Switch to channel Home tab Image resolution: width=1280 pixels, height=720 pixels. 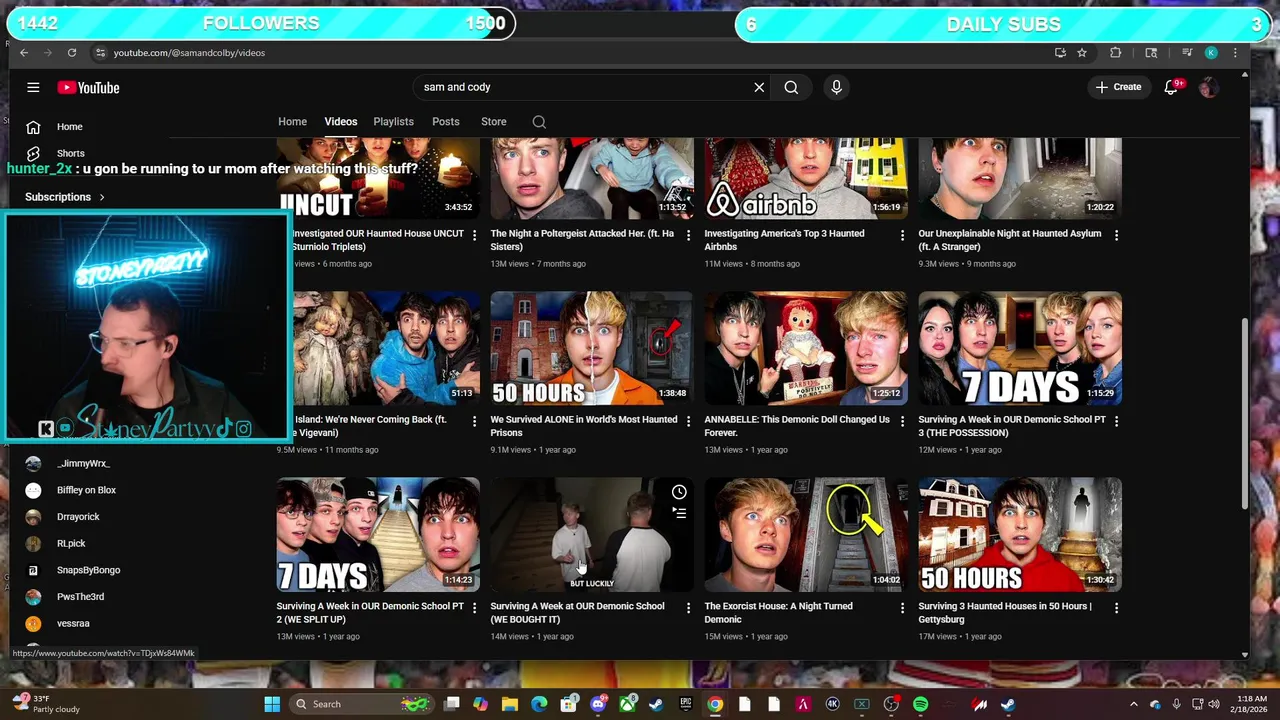click(x=292, y=122)
